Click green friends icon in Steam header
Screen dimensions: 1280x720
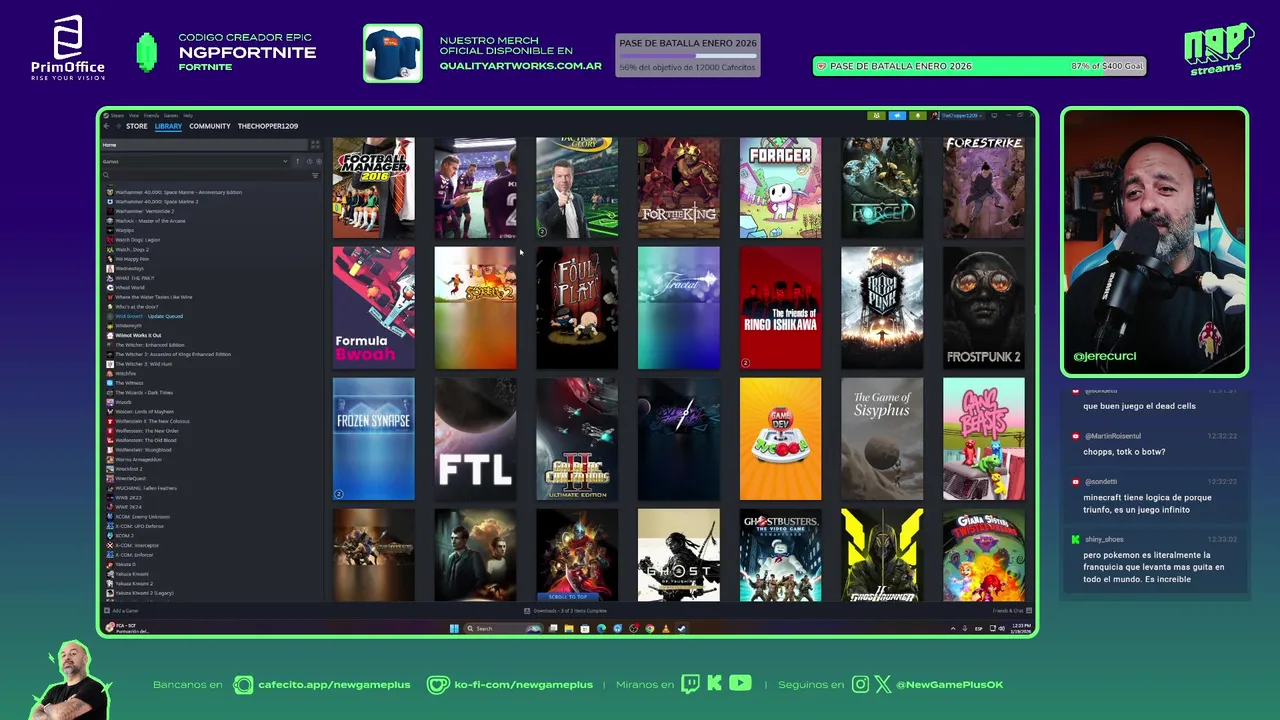pyautogui.click(x=876, y=116)
